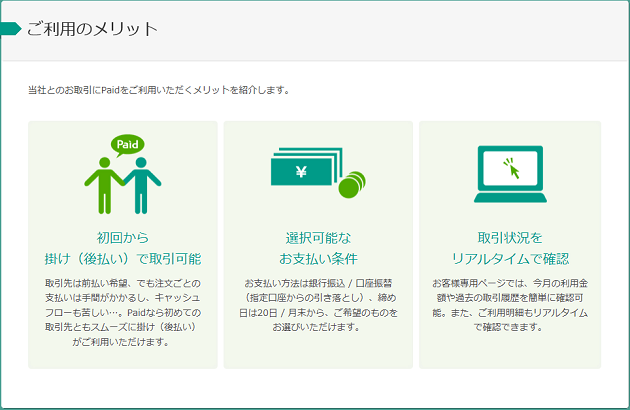The width and height of the screenshot is (630, 410).
Task: Click the title 取引状況を
Action: click(x=510, y=238)
